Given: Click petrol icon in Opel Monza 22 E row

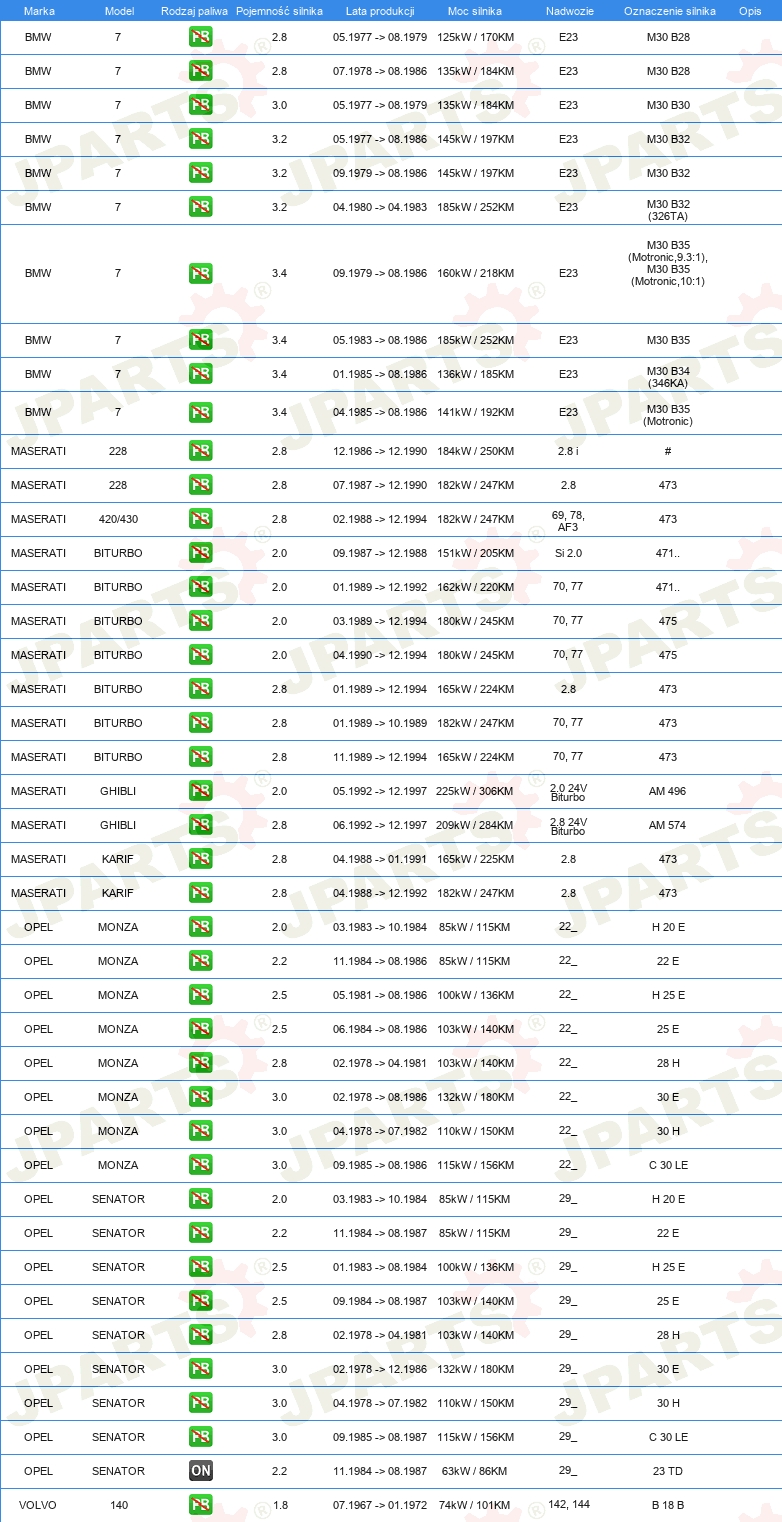Looking at the screenshot, I should tap(200, 961).
